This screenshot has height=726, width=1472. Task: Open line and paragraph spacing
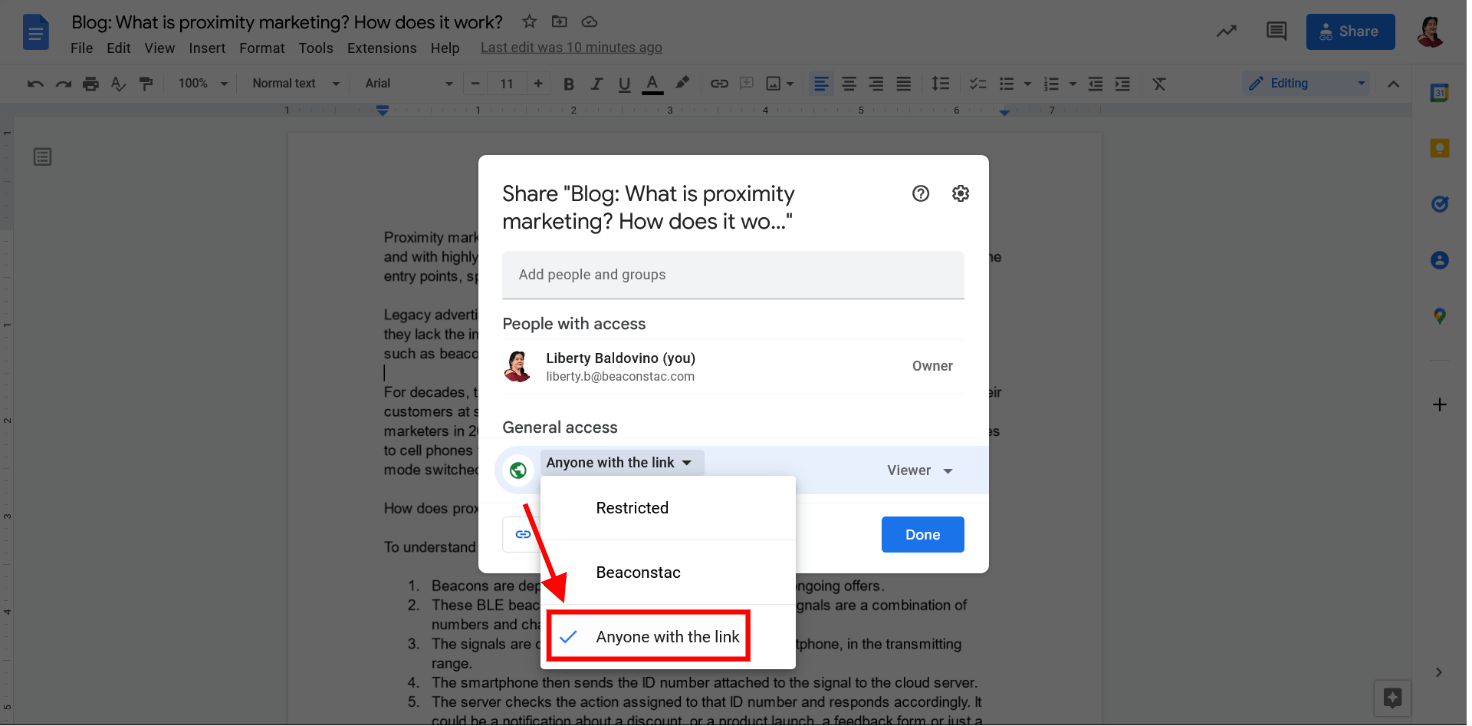(940, 84)
